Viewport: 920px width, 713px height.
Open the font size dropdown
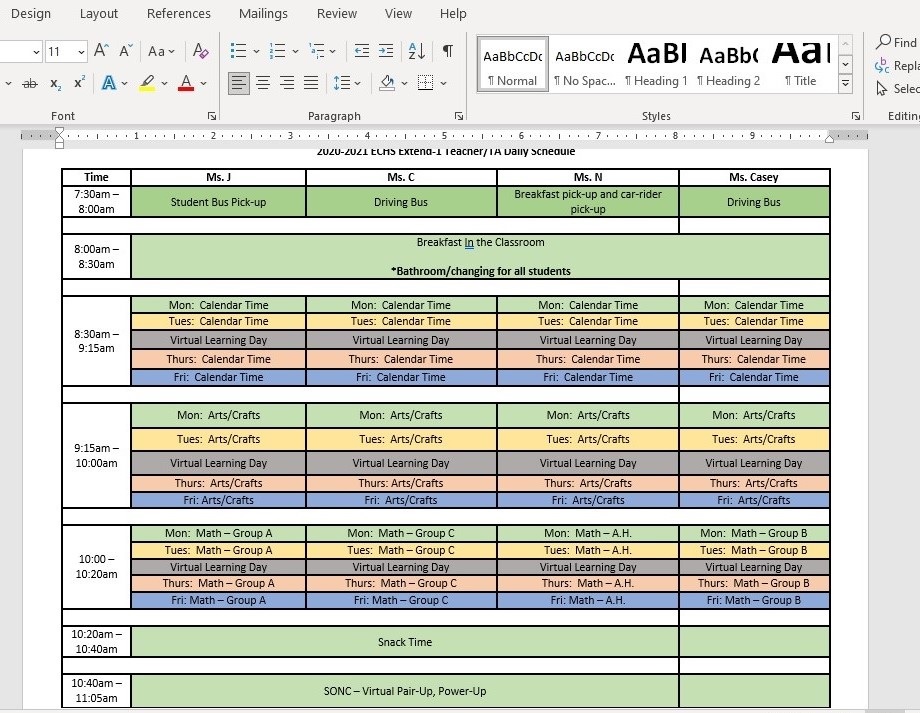click(x=78, y=51)
